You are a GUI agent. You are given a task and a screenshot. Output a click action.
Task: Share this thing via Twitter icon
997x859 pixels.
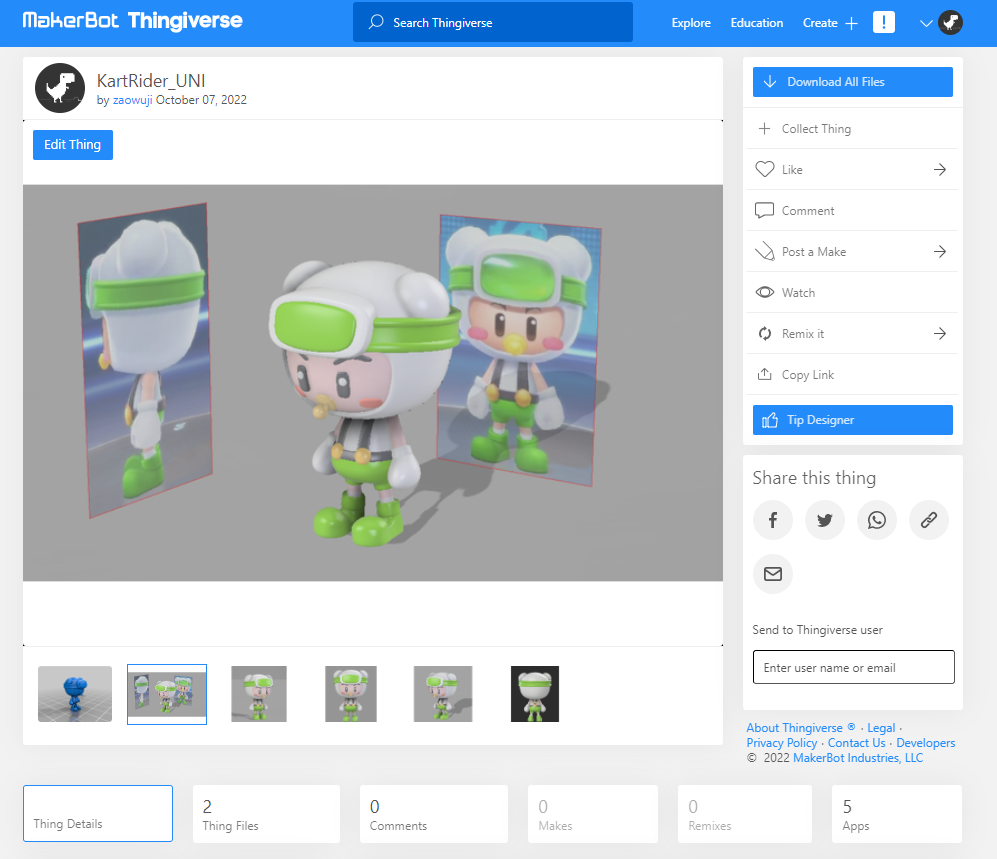click(825, 520)
